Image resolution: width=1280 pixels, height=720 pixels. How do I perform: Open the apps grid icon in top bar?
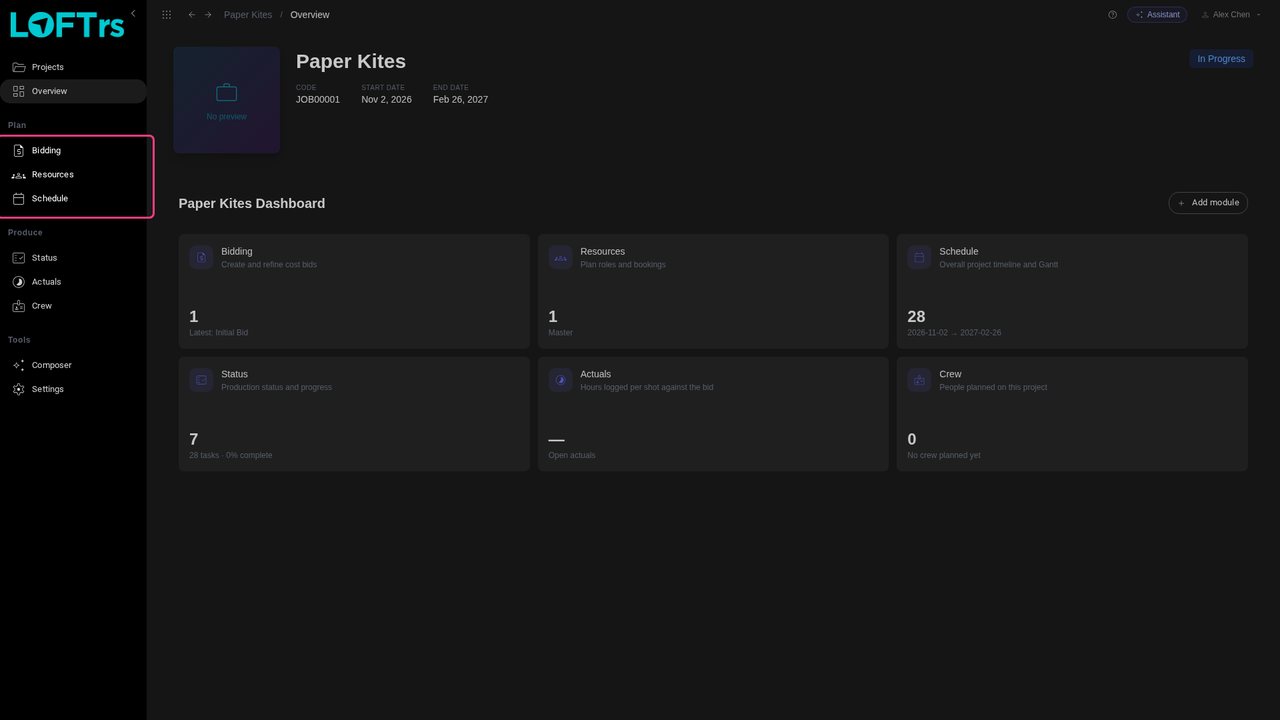click(x=166, y=15)
